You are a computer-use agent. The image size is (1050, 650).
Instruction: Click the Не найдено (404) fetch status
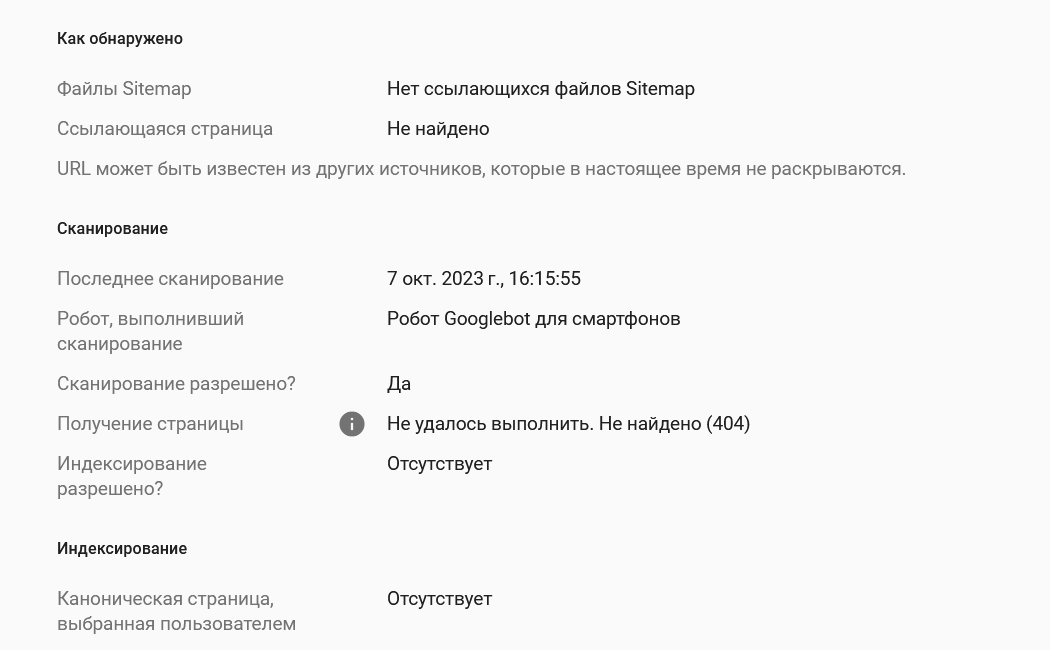568,424
